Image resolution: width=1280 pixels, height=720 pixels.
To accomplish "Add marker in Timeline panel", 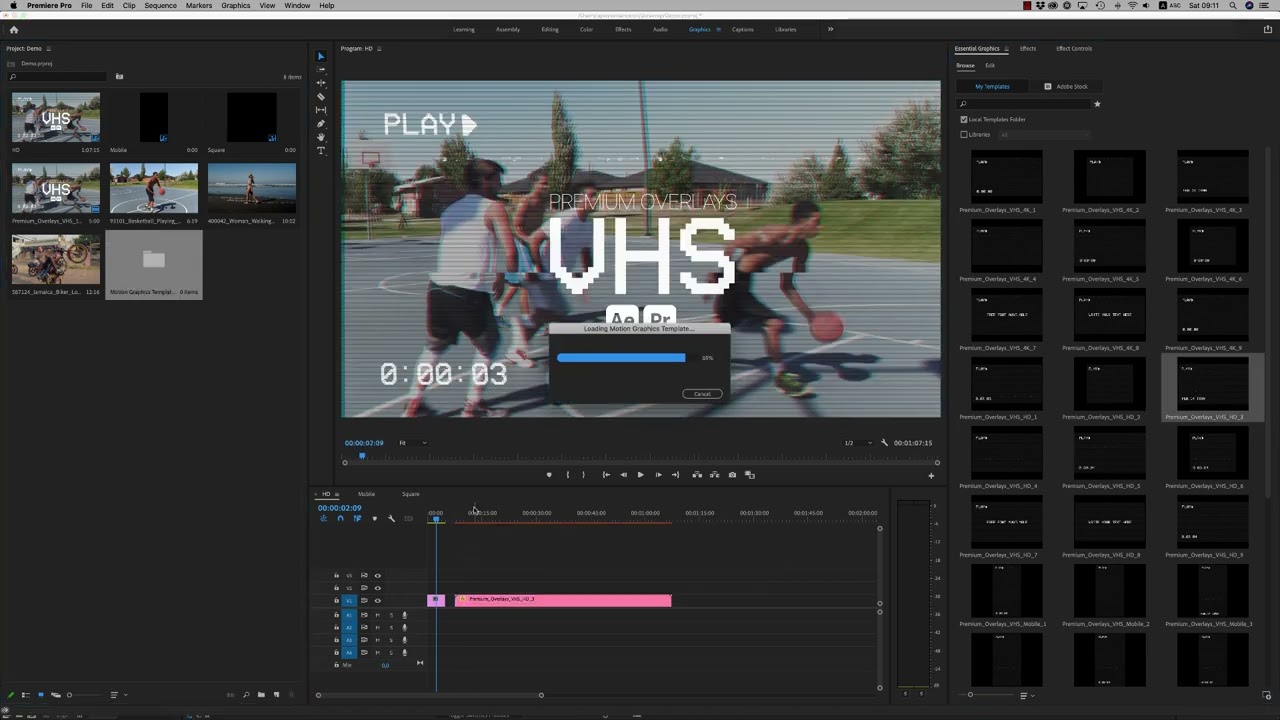I will pos(375,519).
